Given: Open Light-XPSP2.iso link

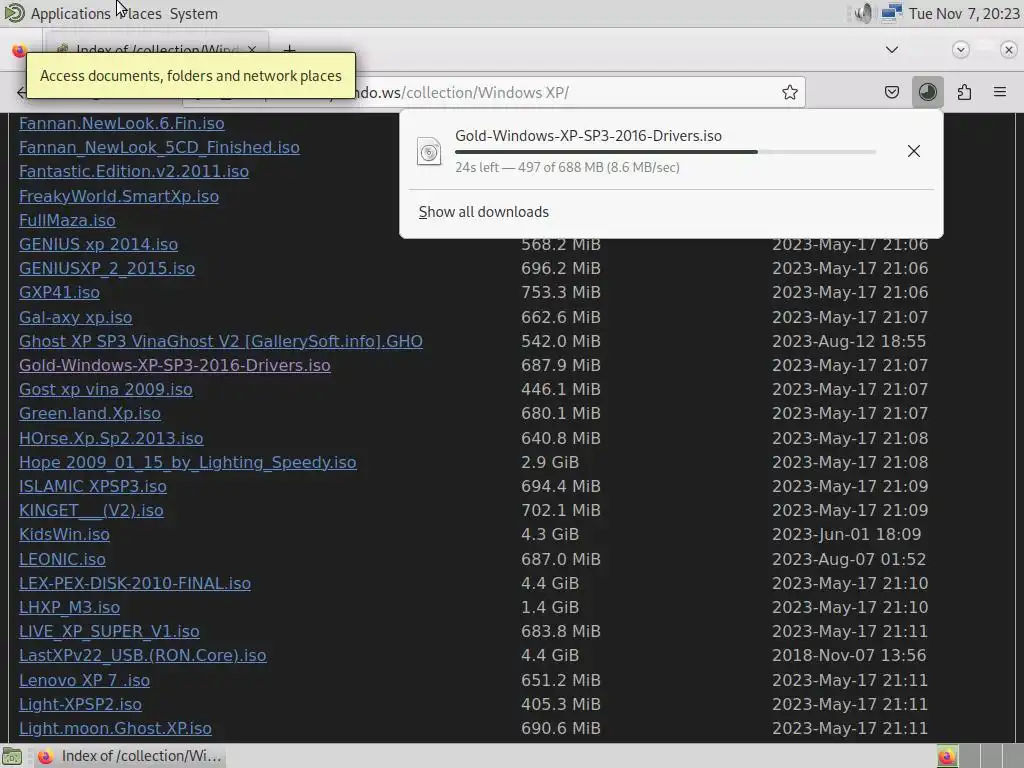Looking at the screenshot, I should click(80, 704).
